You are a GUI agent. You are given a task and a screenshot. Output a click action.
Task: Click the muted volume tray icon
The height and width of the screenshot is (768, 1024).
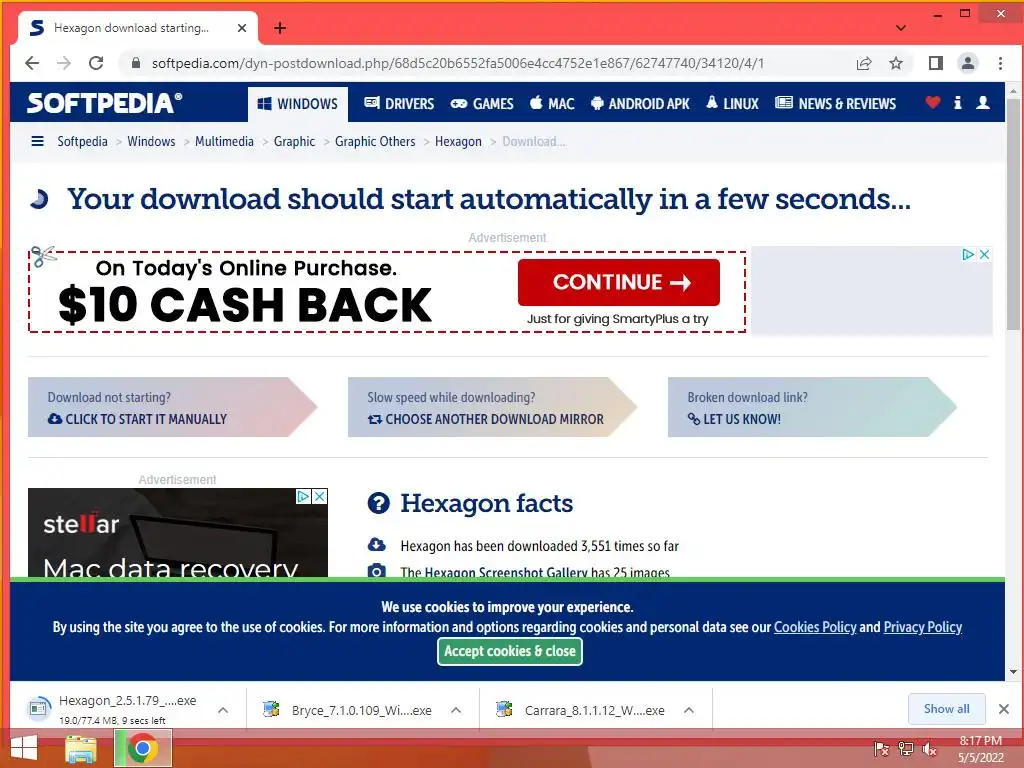[929, 749]
